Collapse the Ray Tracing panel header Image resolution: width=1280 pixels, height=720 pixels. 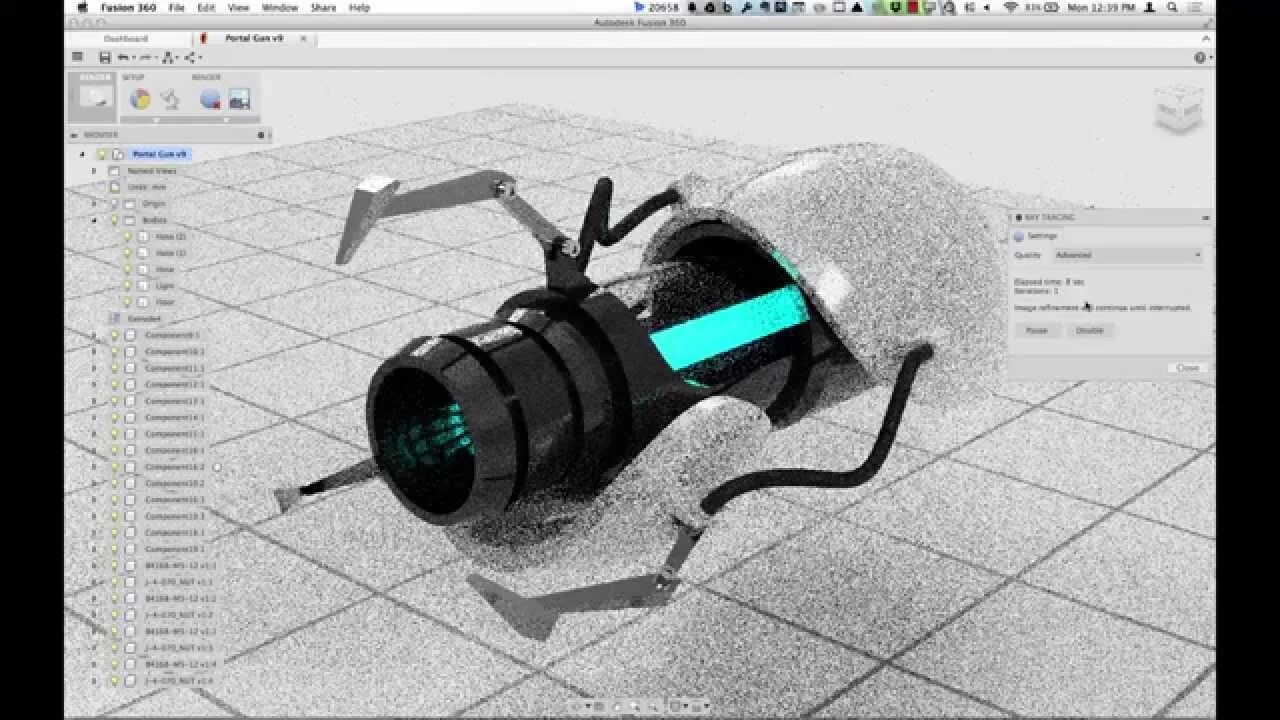pyautogui.click(x=1205, y=217)
